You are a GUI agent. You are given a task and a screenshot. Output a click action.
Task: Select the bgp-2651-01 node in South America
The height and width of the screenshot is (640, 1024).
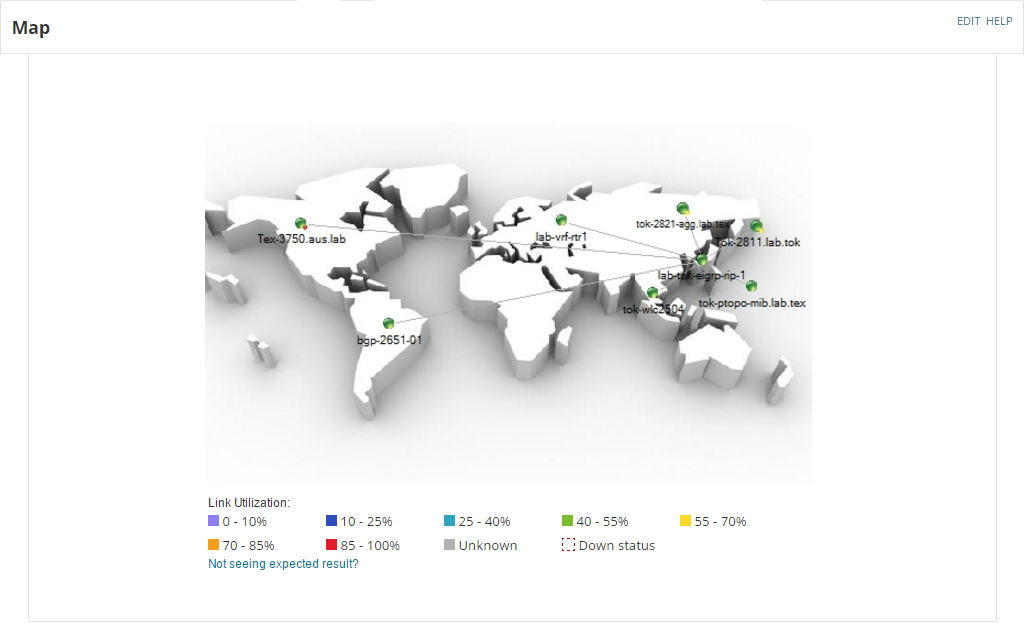point(388,323)
